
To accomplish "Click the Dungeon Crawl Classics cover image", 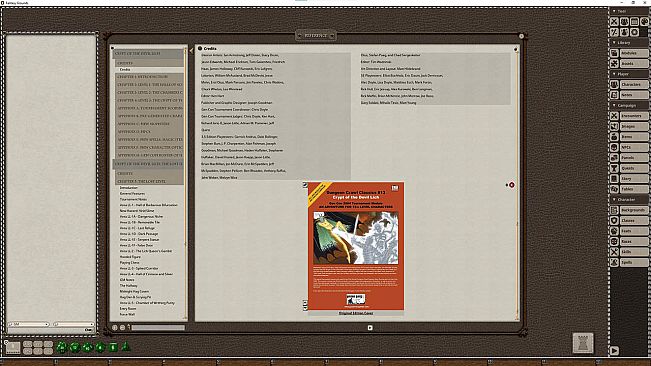I will click(x=356, y=246).
